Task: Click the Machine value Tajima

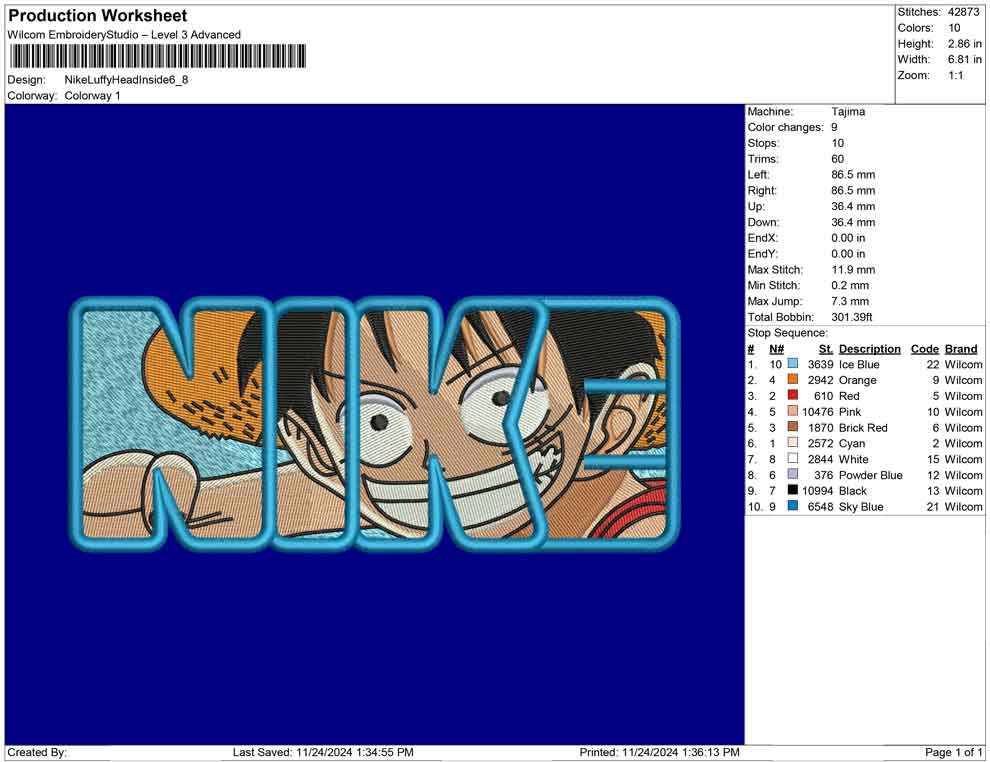Action: [848, 111]
